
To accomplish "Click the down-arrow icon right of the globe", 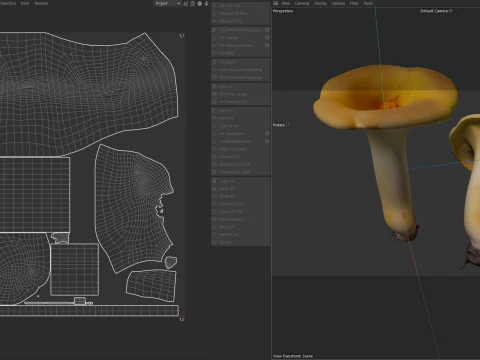I will 206,3.
